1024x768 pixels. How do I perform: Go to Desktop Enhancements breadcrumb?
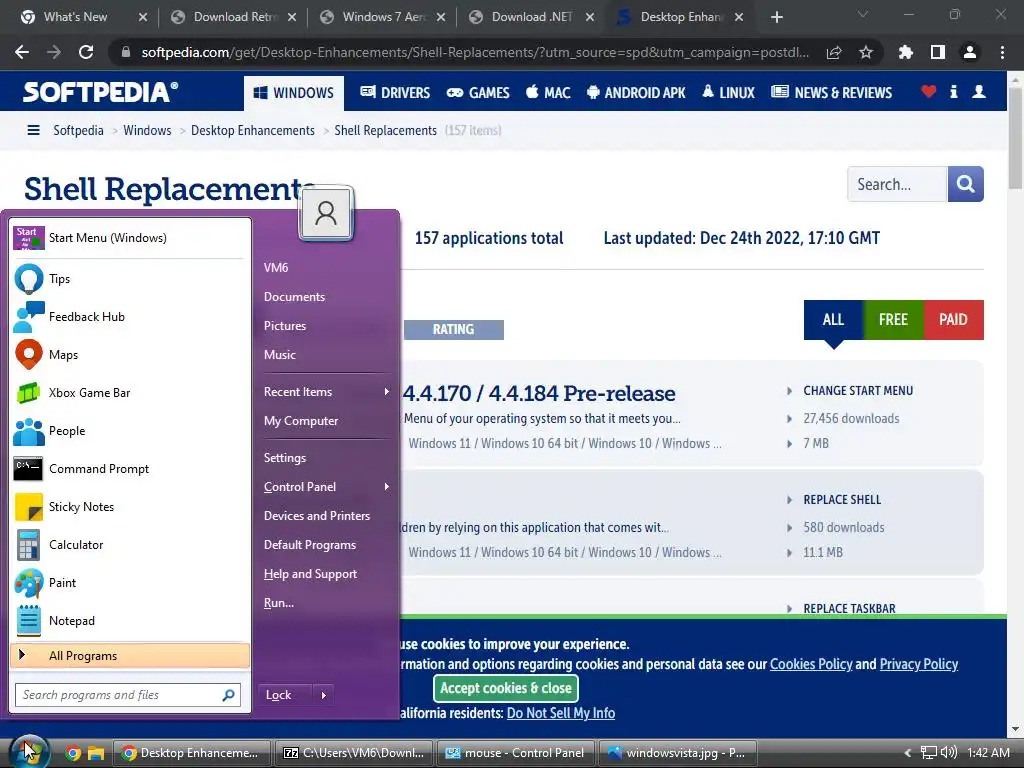coord(253,131)
